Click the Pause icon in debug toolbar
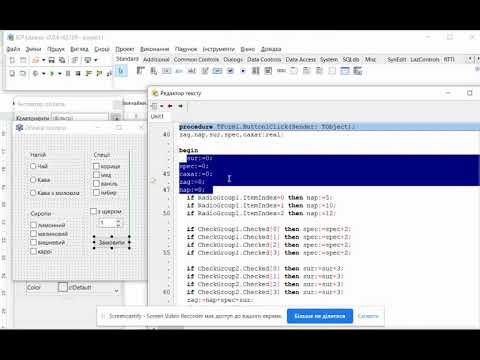 point(68,73)
